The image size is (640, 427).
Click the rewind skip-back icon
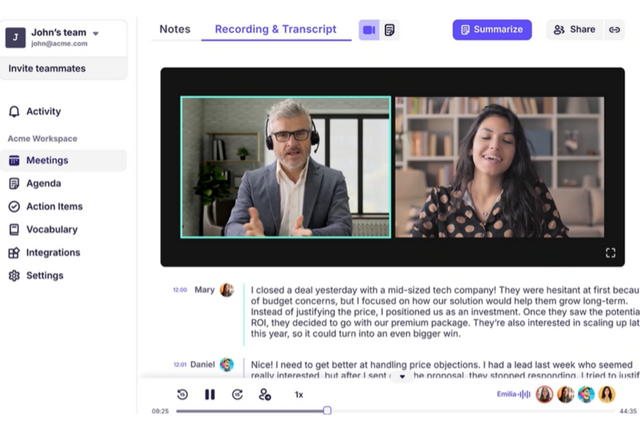(182, 394)
